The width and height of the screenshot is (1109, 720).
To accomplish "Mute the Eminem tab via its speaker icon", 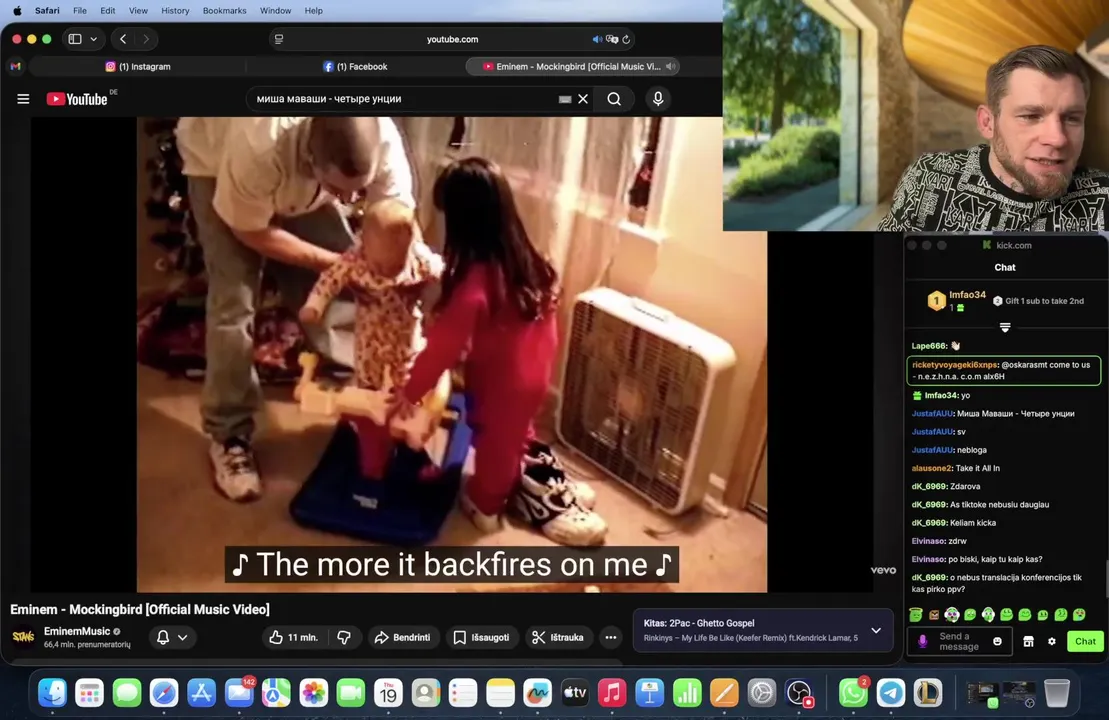I will 670,66.
